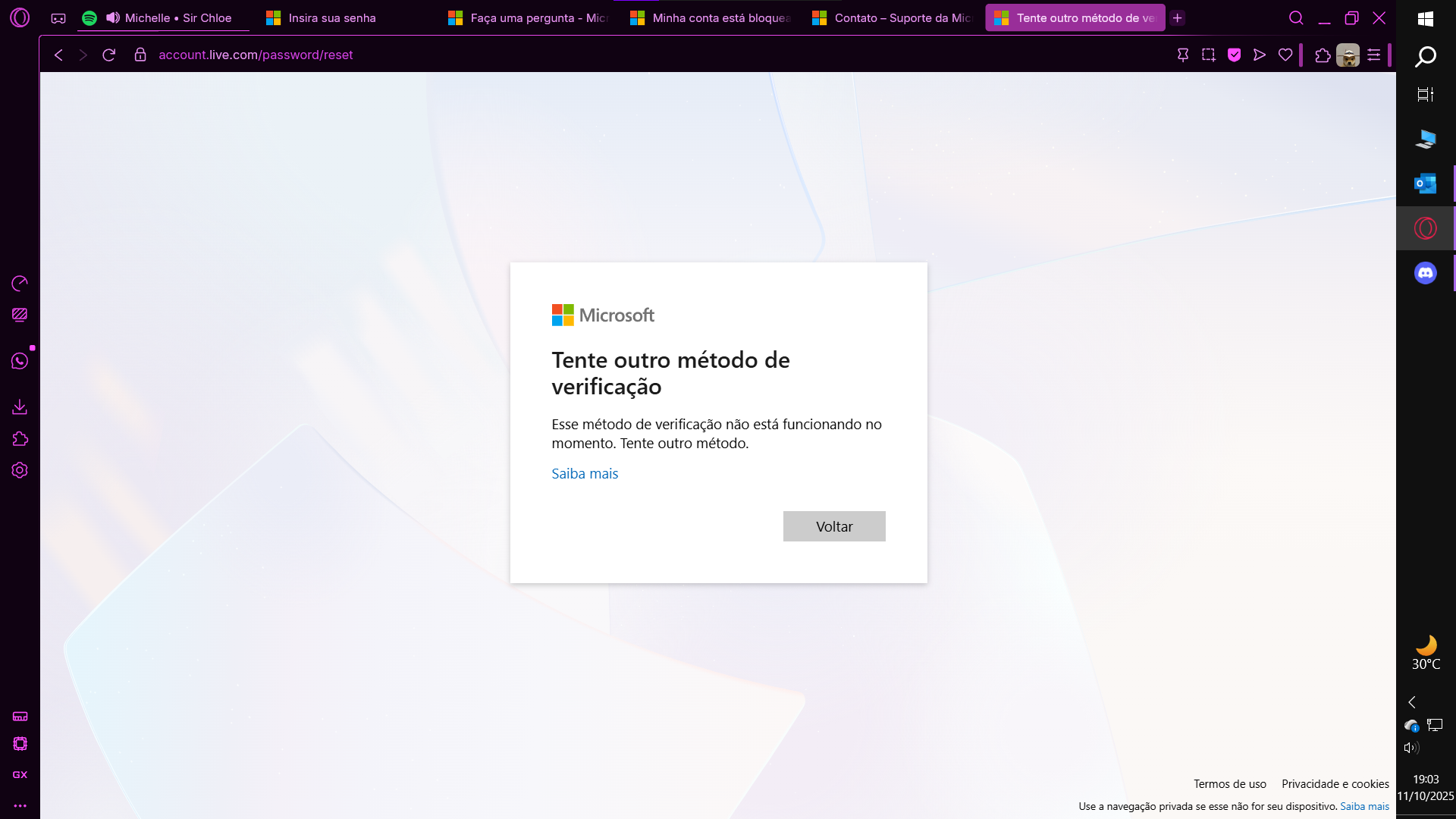Open Opera settings gear in sidebar
The height and width of the screenshot is (819, 1456).
[x=20, y=470]
